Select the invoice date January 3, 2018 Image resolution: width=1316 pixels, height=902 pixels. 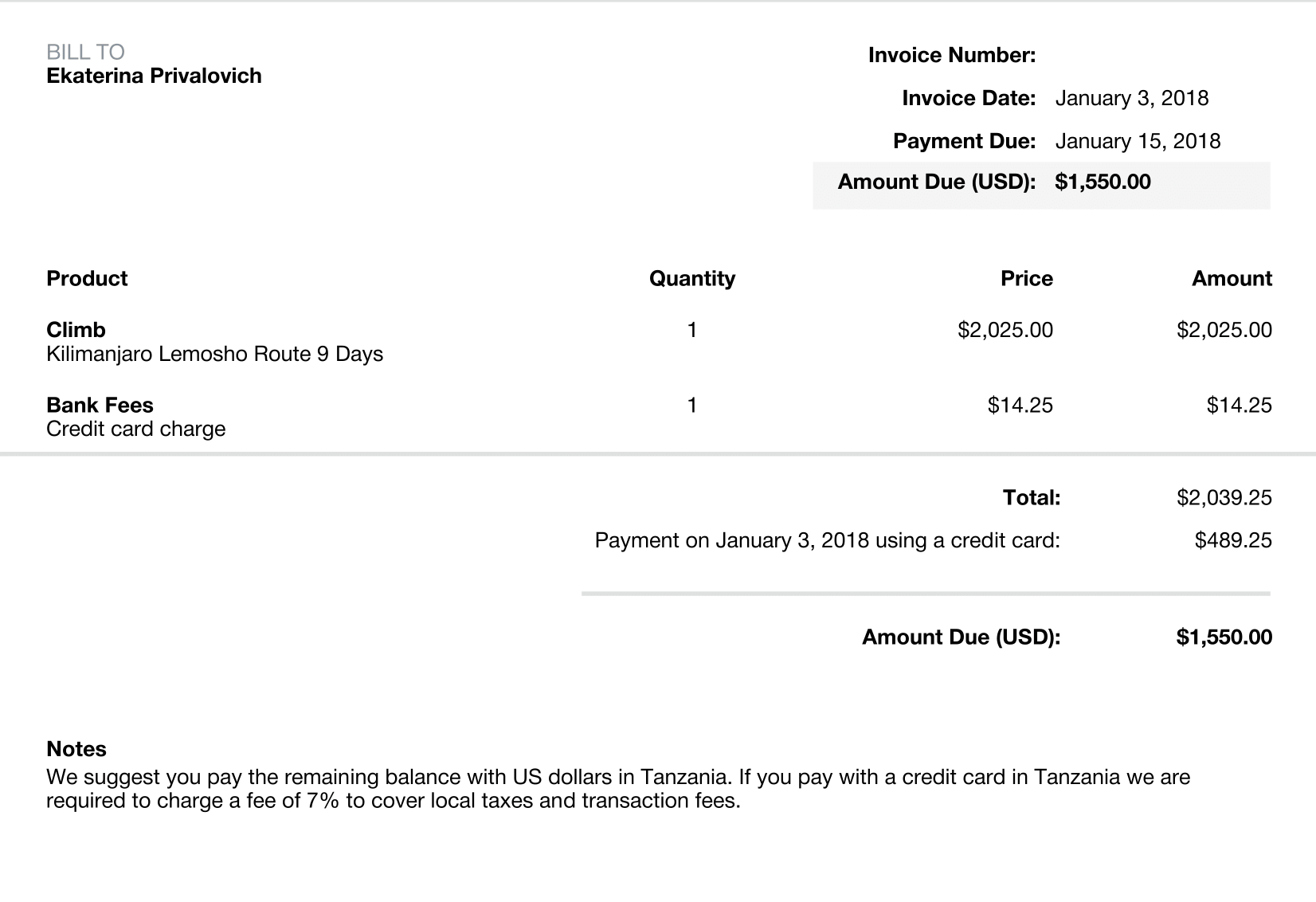coord(1131,98)
